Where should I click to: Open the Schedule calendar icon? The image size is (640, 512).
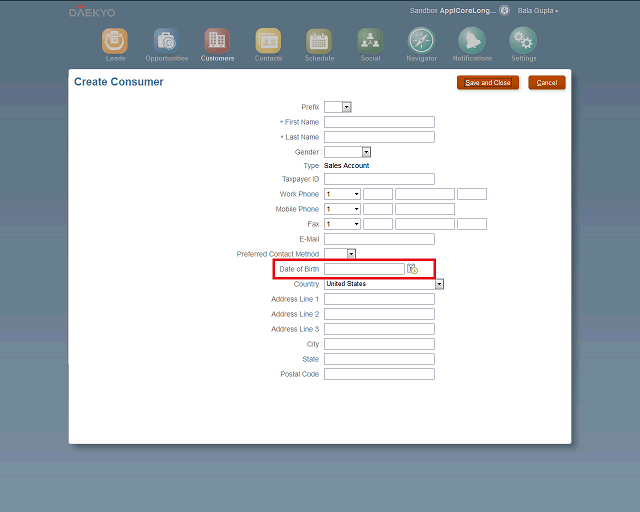tap(319, 41)
